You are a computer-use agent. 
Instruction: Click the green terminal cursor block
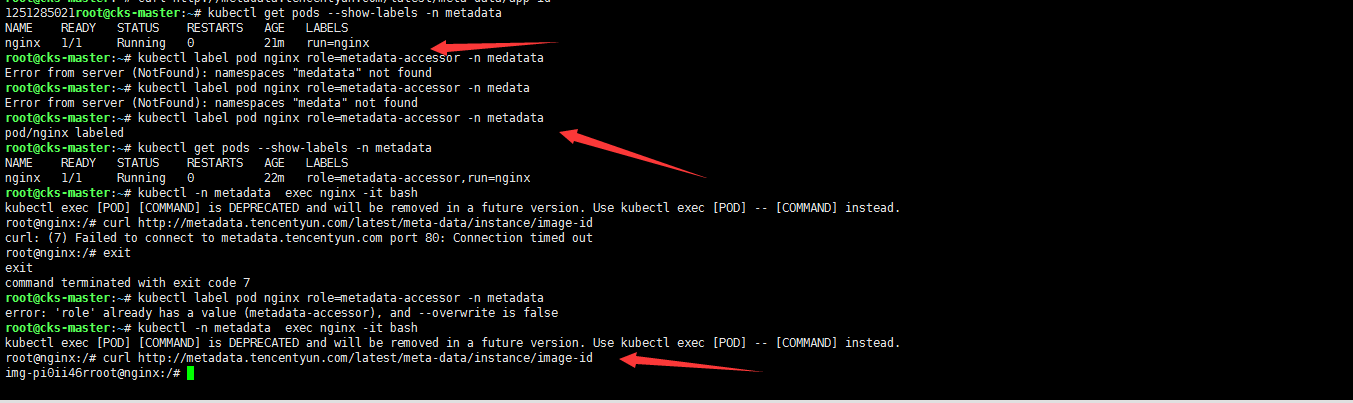pyautogui.click(x=190, y=373)
